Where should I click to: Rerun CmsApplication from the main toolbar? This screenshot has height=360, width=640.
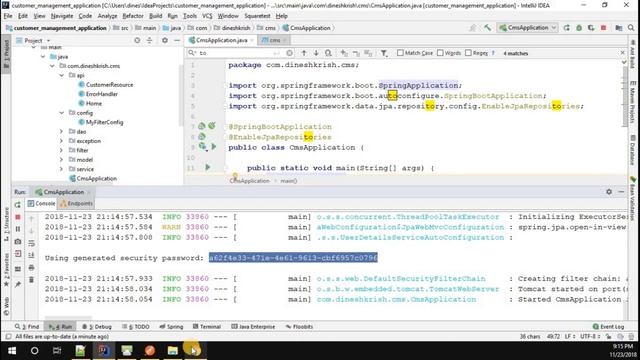coord(567,28)
